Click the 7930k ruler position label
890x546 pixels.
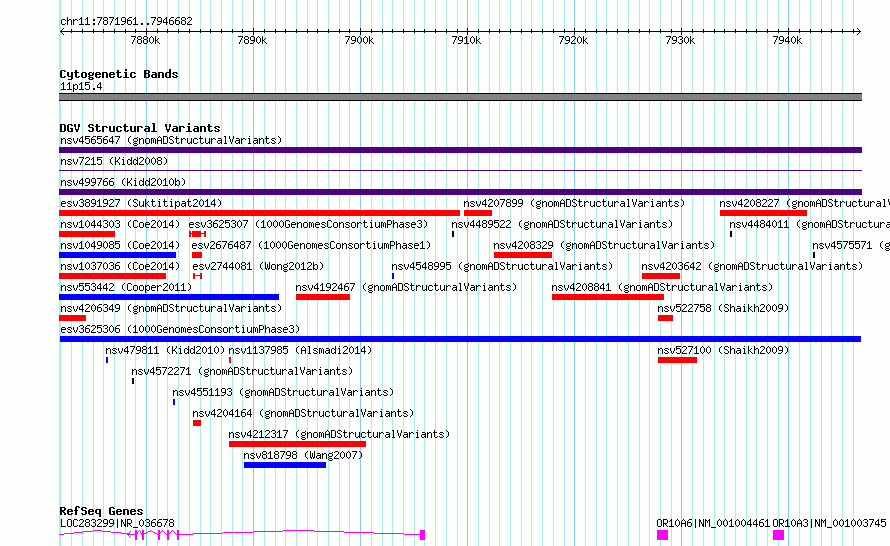coord(681,40)
